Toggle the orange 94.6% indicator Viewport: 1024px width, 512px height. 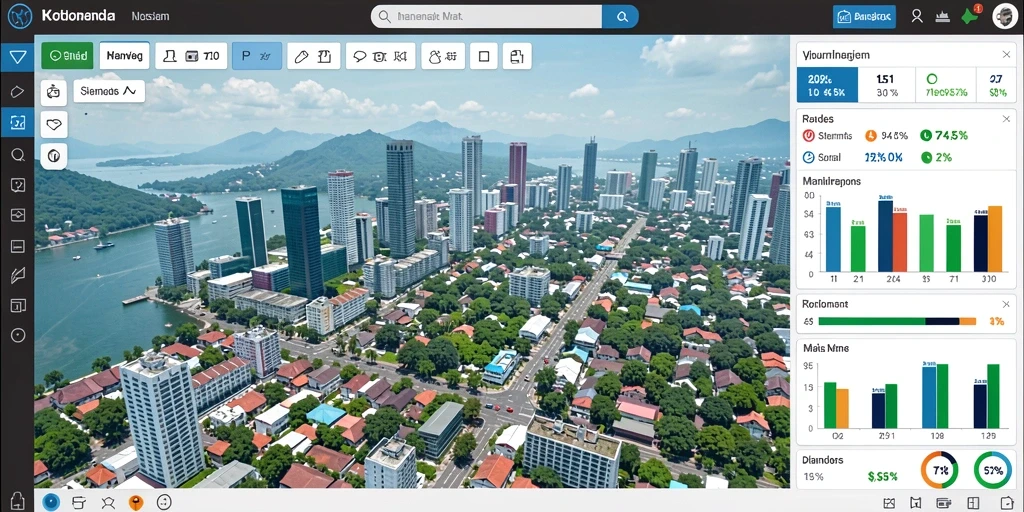coord(886,136)
